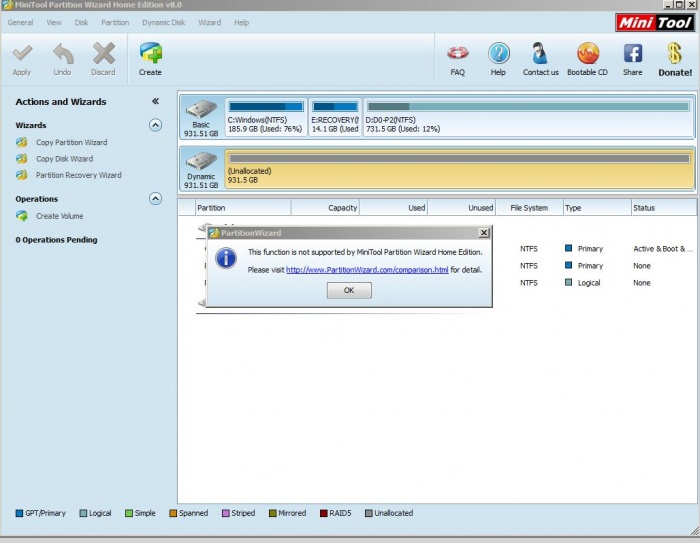The height and width of the screenshot is (543, 700).
Task: Select the C:Windows(NTFS) partition block
Action: coord(266,117)
